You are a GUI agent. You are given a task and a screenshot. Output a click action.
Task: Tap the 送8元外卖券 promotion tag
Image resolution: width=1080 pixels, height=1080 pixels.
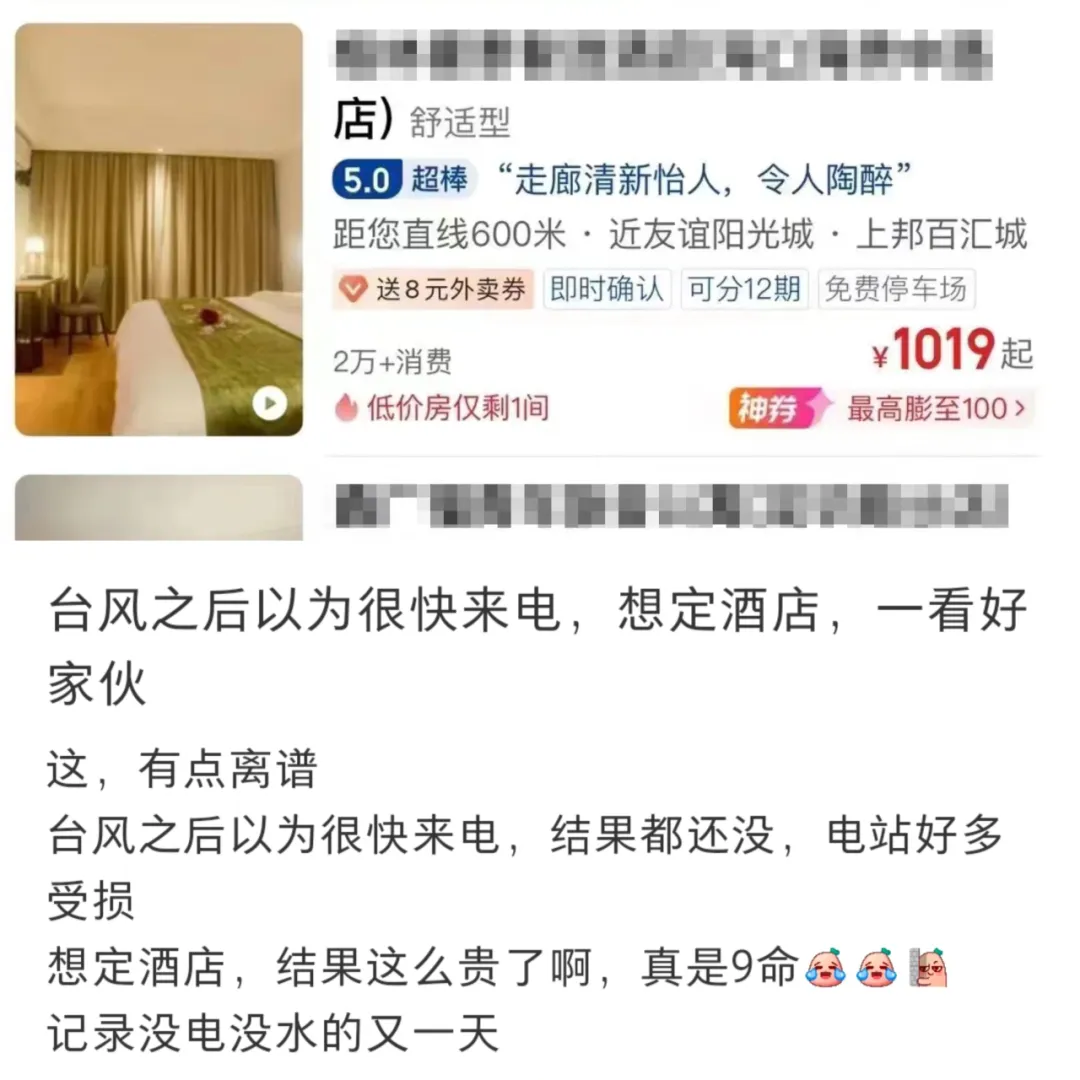[434, 289]
